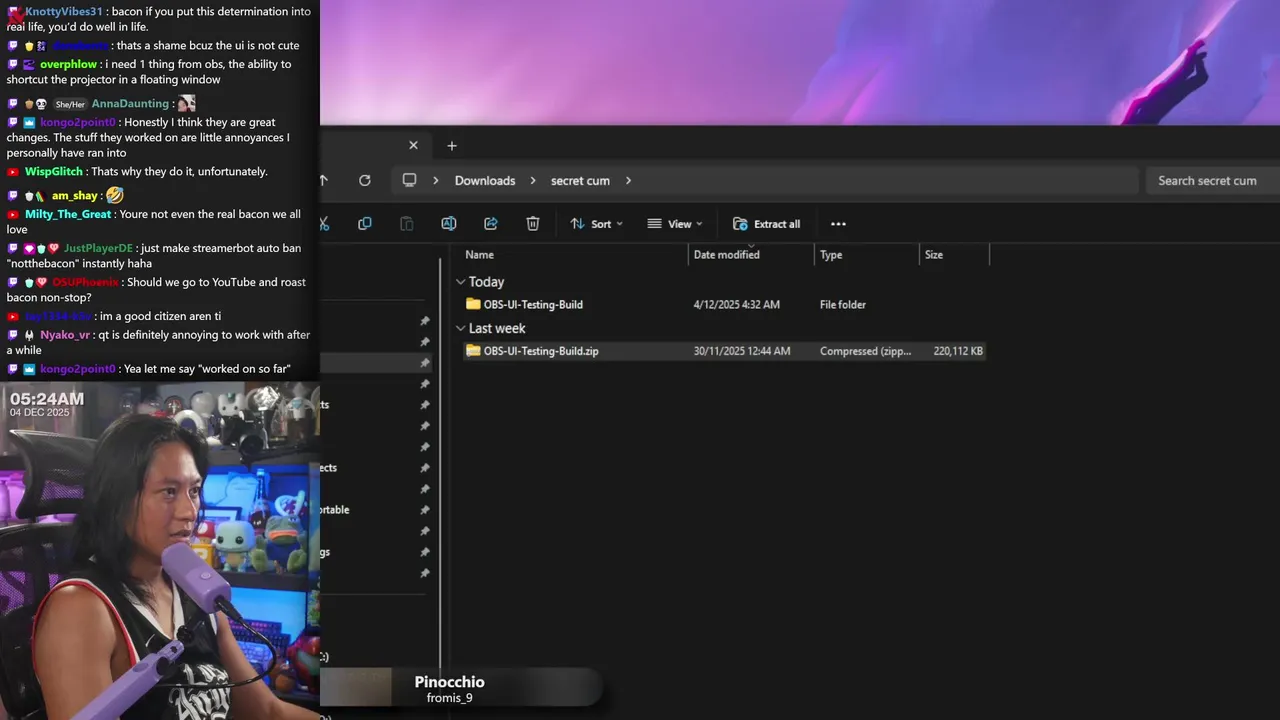Close the current File Explorer tab
Screen dimensions: 1280x720
click(413, 145)
